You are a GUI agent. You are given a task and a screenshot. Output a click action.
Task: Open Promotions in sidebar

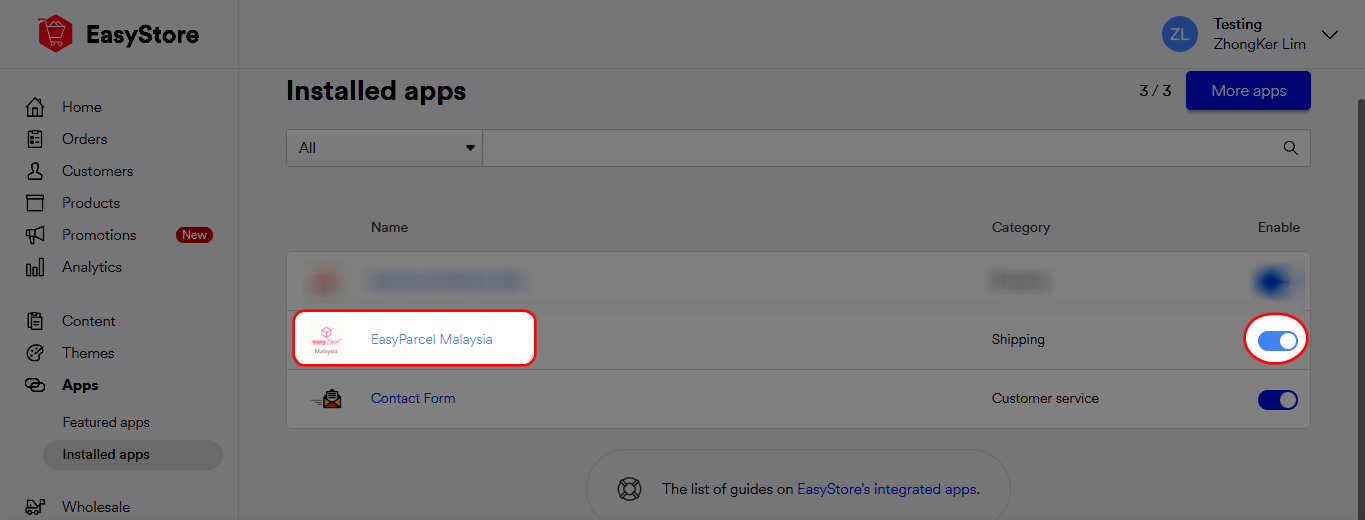coord(99,235)
